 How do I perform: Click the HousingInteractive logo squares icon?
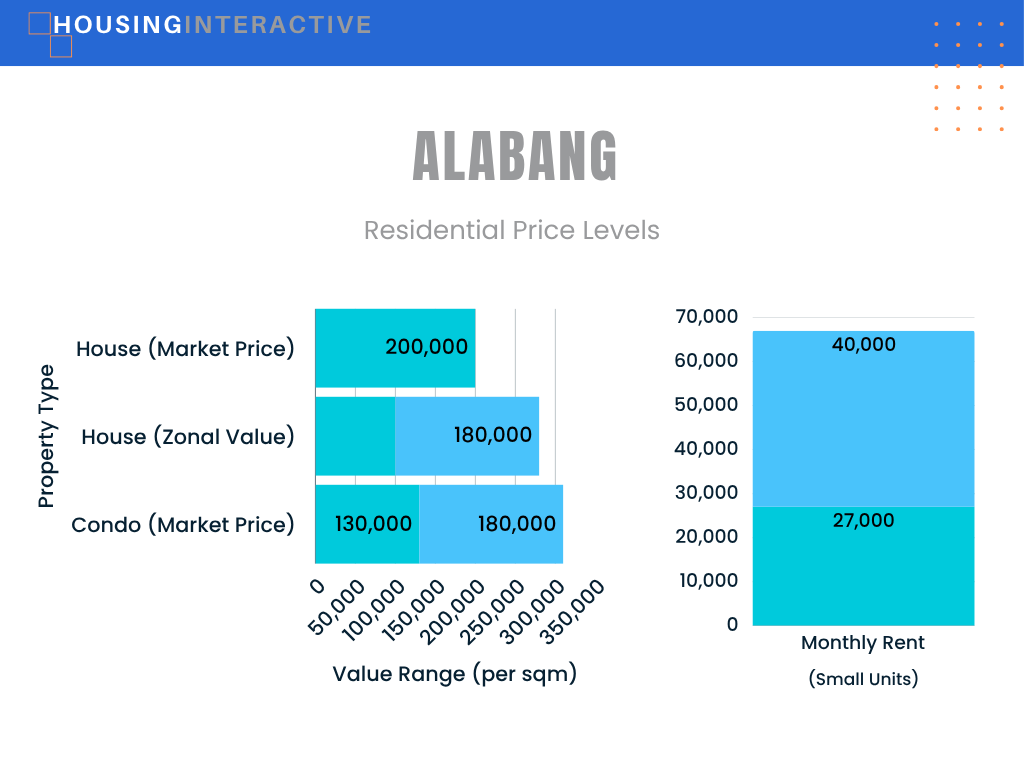click(x=50, y=35)
